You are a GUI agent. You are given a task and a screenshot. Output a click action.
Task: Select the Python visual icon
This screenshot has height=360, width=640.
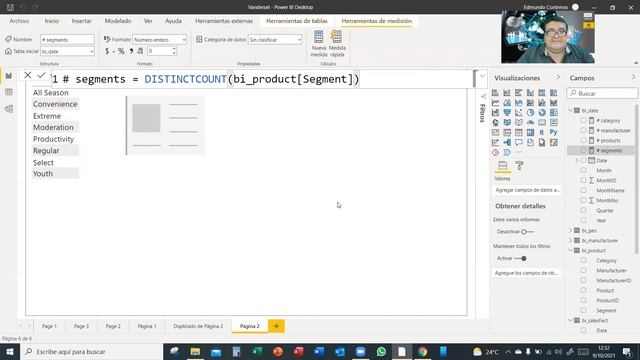[553, 132]
